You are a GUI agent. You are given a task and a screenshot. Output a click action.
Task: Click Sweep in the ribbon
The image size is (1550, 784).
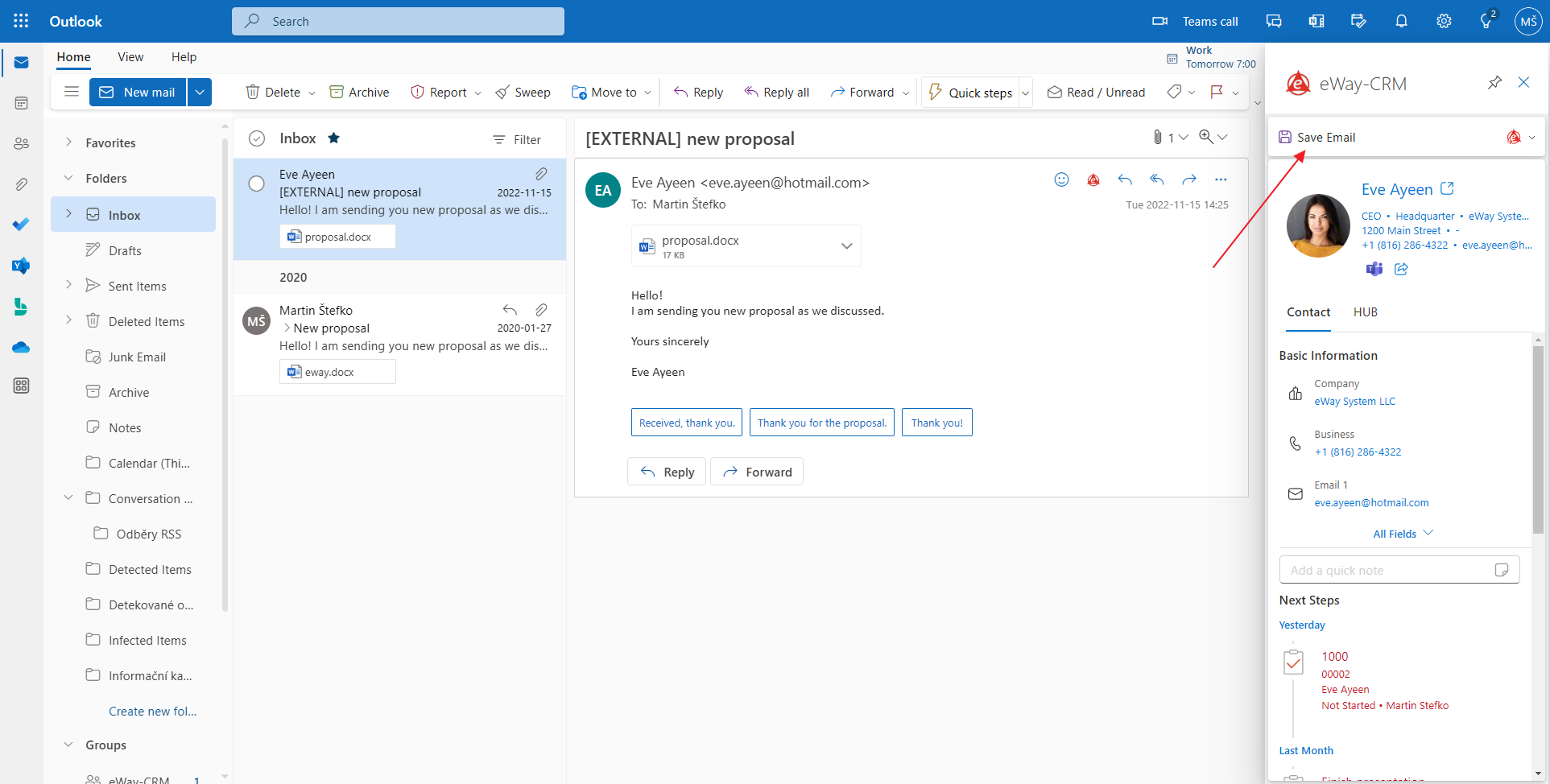coord(523,92)
